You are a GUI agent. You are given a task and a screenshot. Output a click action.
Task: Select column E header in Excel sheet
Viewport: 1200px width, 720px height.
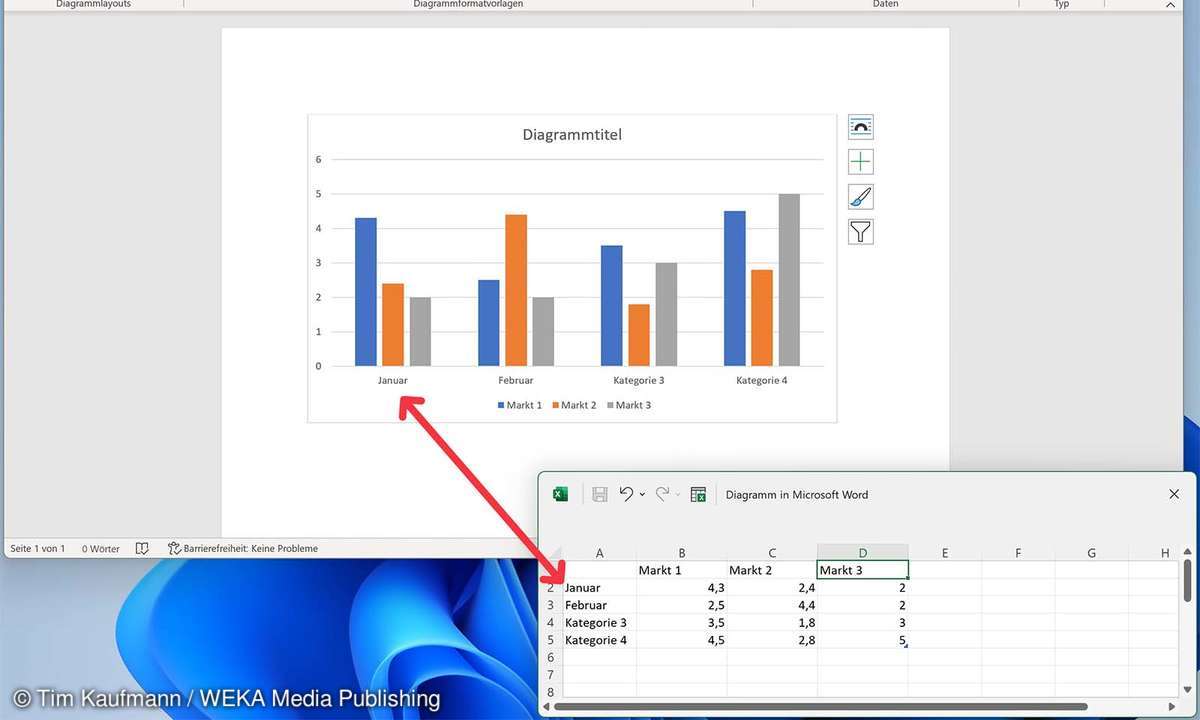point(945,553)
